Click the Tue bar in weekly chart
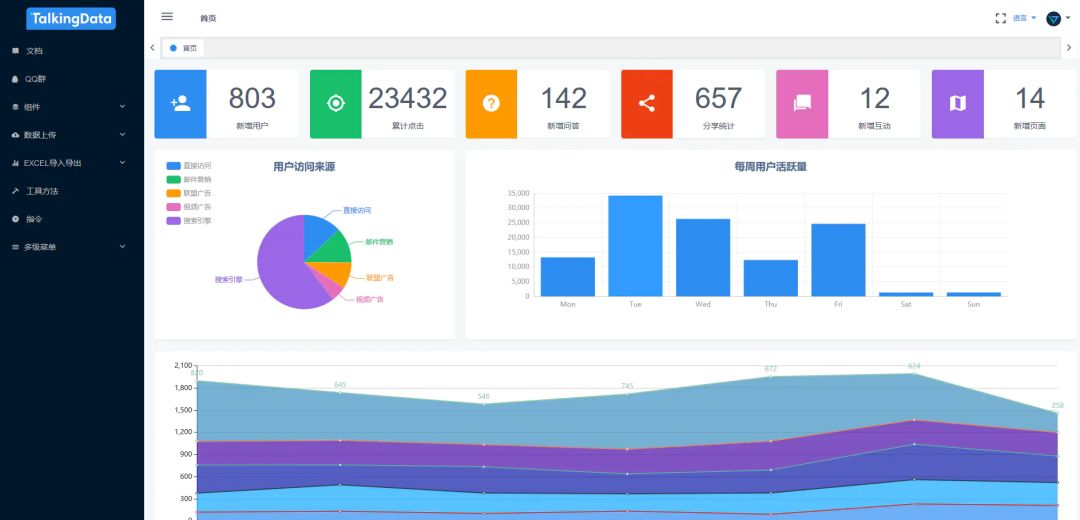 pos(635,246)
